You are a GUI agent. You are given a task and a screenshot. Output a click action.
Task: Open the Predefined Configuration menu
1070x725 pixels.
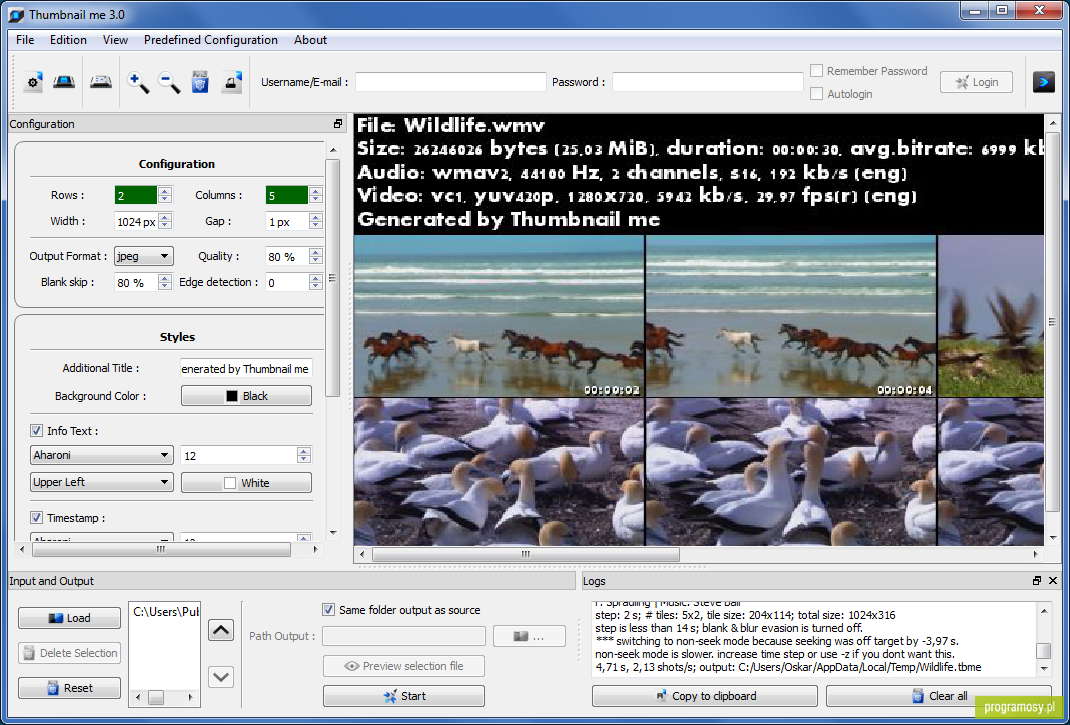[211, 40]
